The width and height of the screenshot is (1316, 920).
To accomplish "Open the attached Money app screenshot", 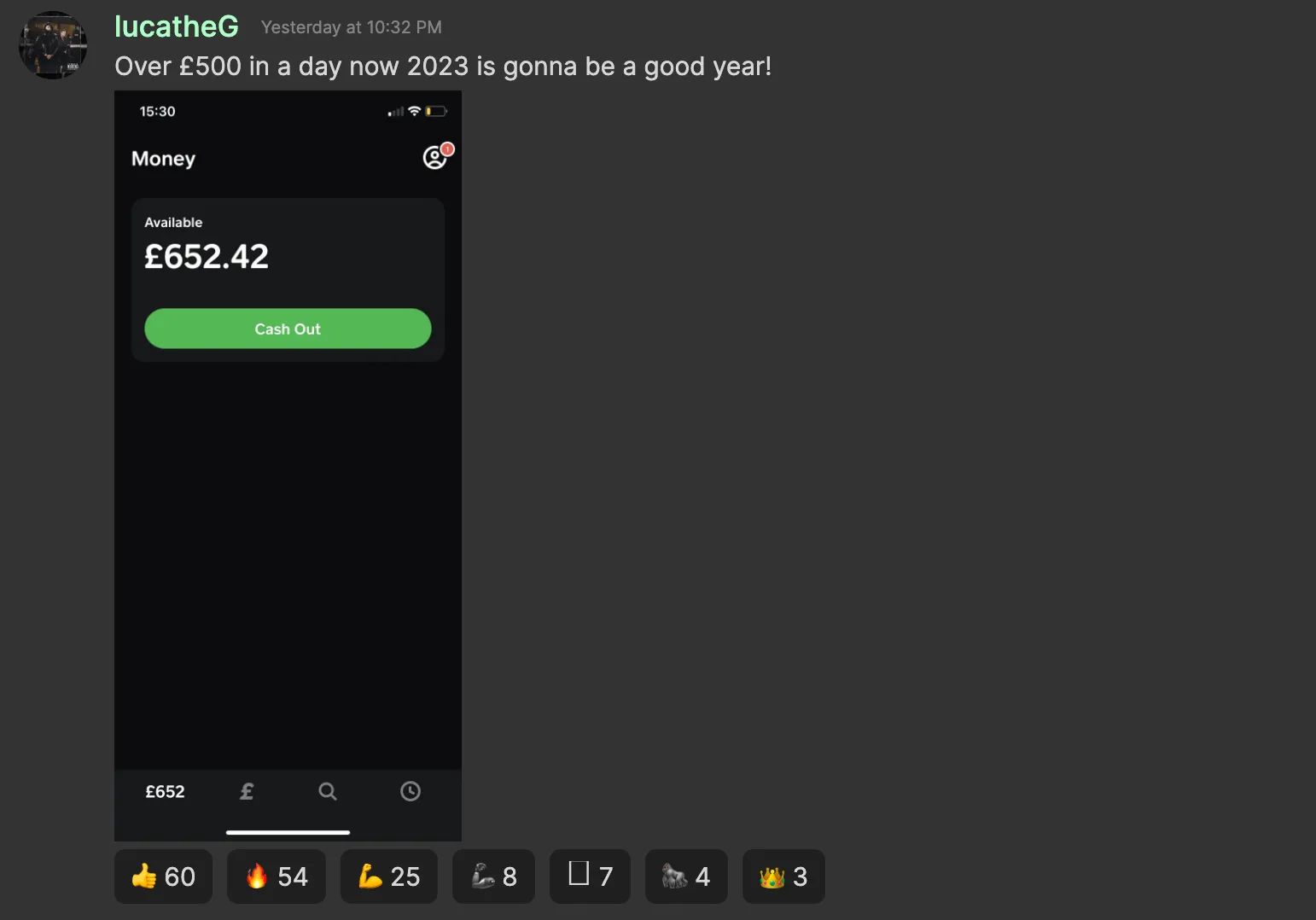I will [288, 466].
